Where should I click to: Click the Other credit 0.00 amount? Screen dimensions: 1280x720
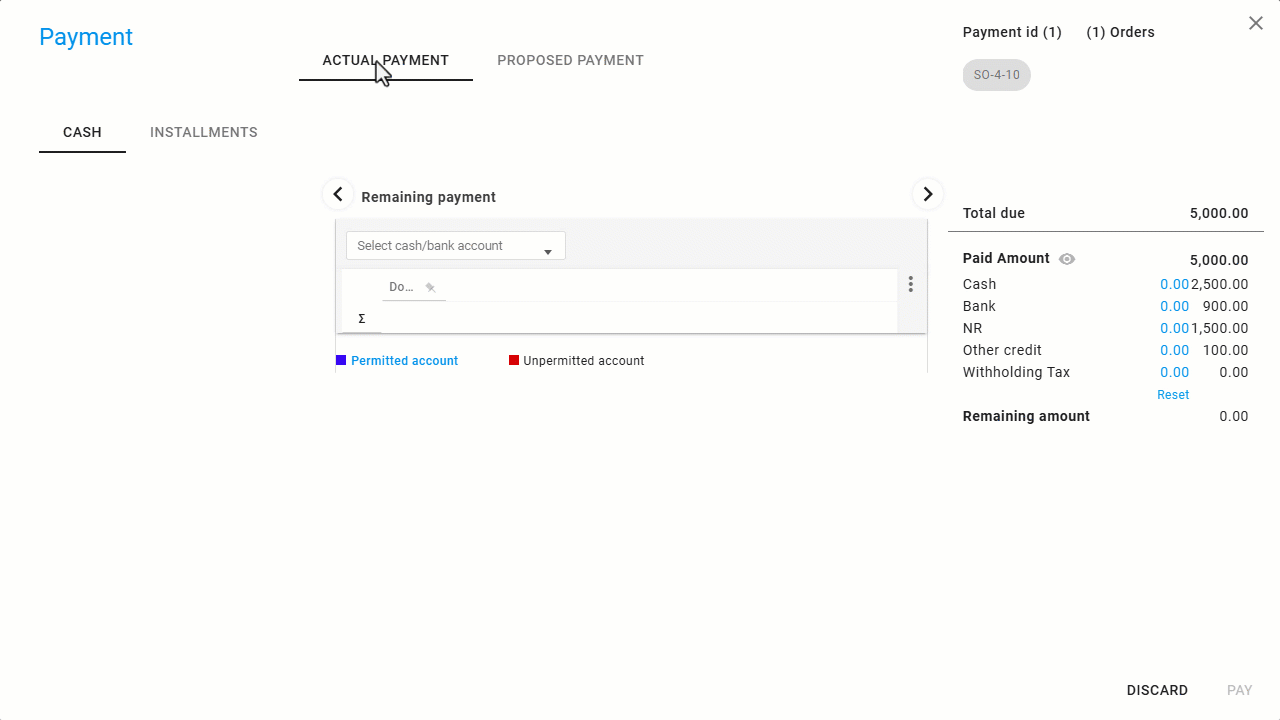click(x=1175, y=350)
